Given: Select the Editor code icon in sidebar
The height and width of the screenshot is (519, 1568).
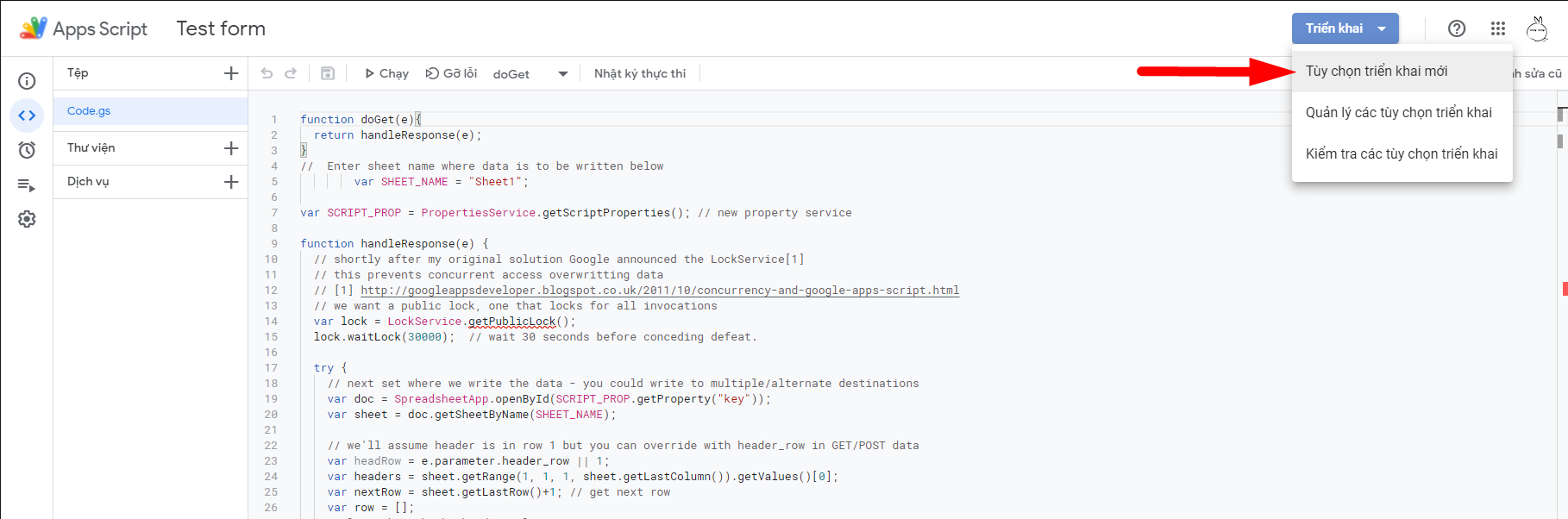Looking at the screenshot, I should tap(27, 116).
